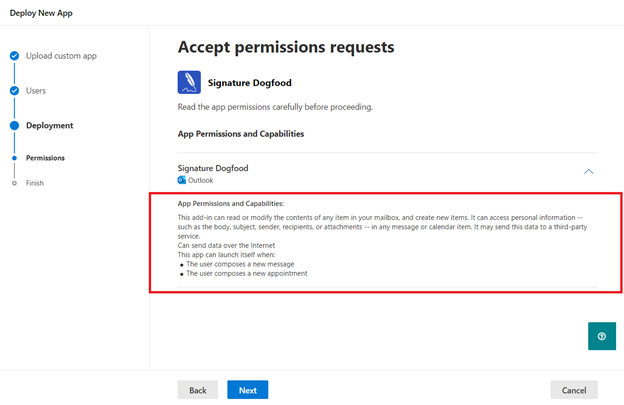Screen dimensions: 624x405
Task: Click the Next button
Action: click(248, 390)
